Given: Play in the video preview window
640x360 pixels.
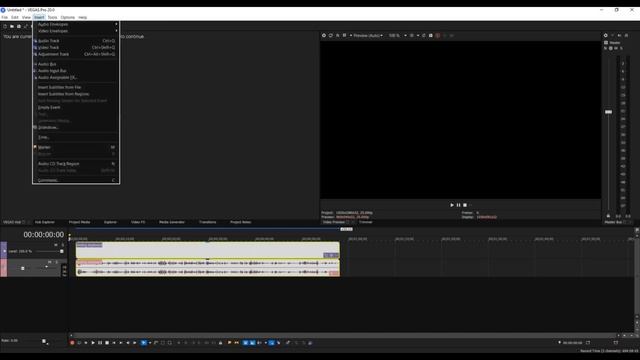Looking at the screenshot, I should pos(452,205).
